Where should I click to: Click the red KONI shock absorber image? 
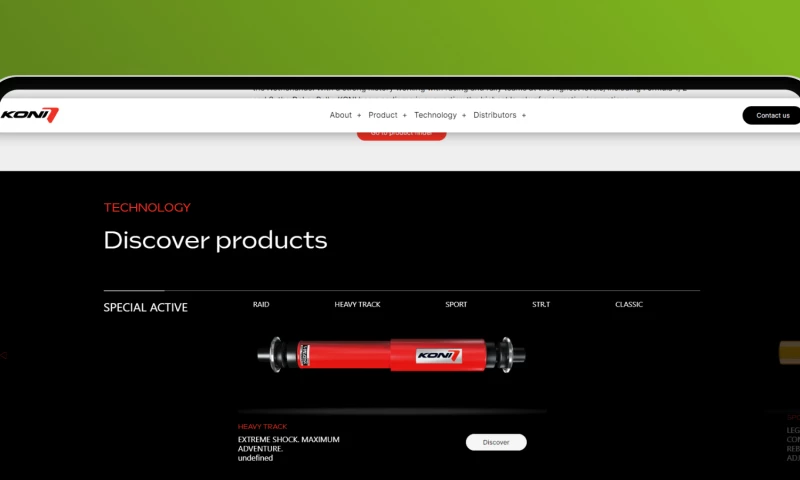pos(391,355)
